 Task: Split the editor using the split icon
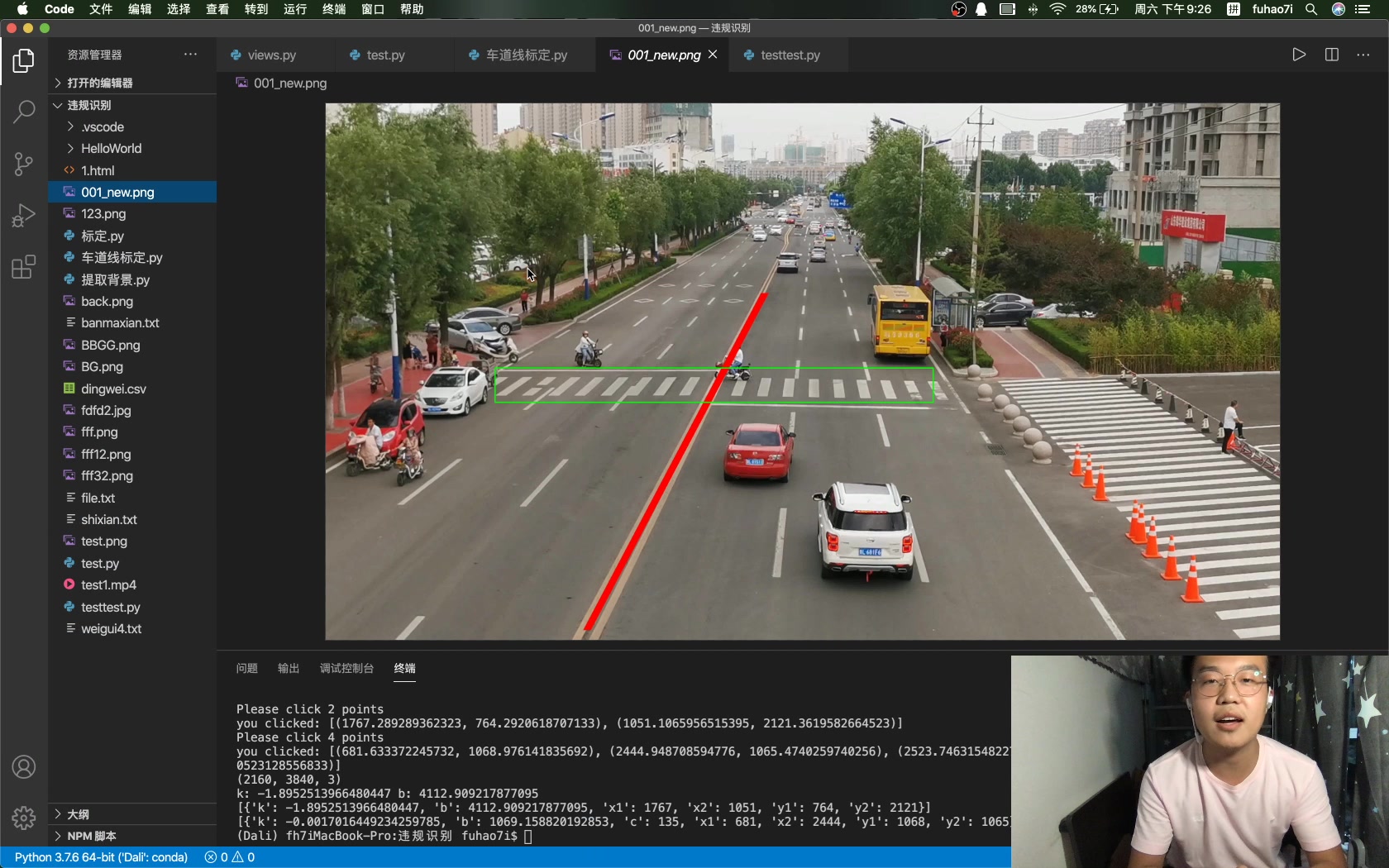(x=1331, y=55)
